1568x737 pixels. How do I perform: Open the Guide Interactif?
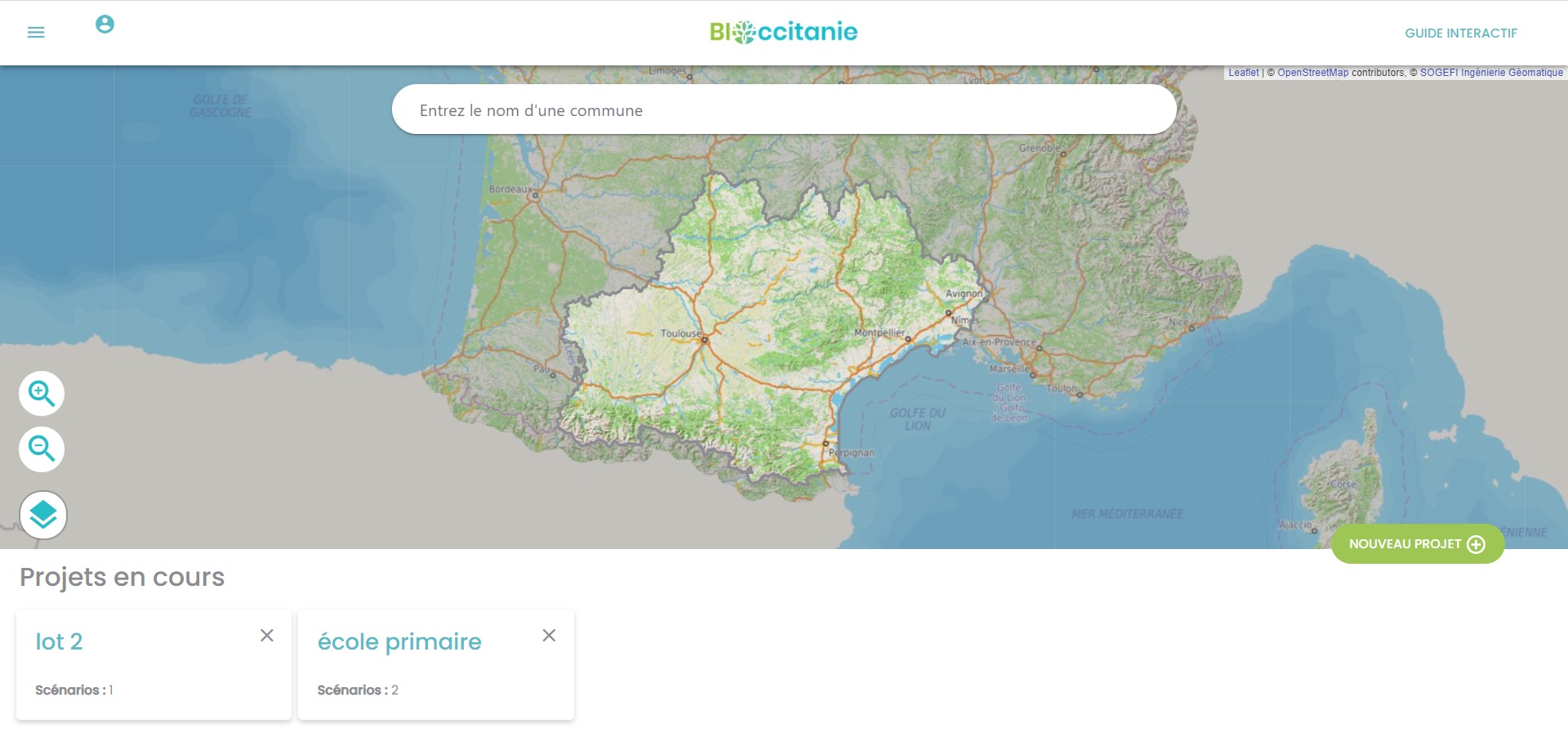pyautogui.click(x=1460, y=33)
